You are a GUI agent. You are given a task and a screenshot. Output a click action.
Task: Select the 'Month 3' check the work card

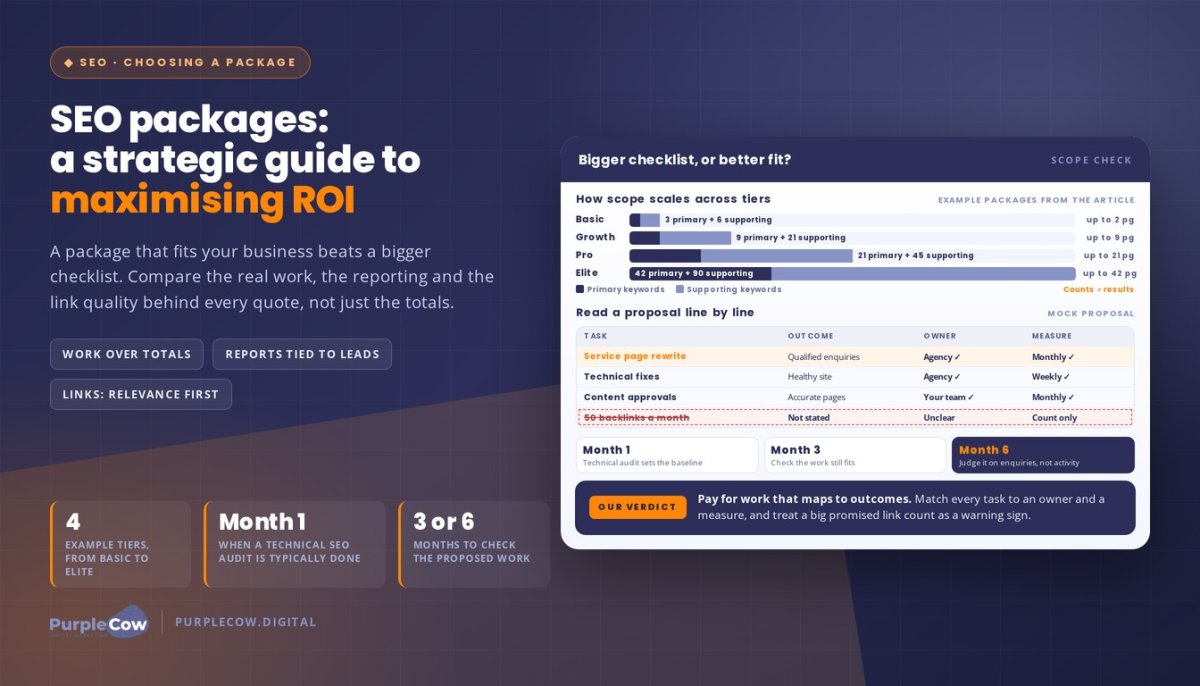tap(855, 455)
